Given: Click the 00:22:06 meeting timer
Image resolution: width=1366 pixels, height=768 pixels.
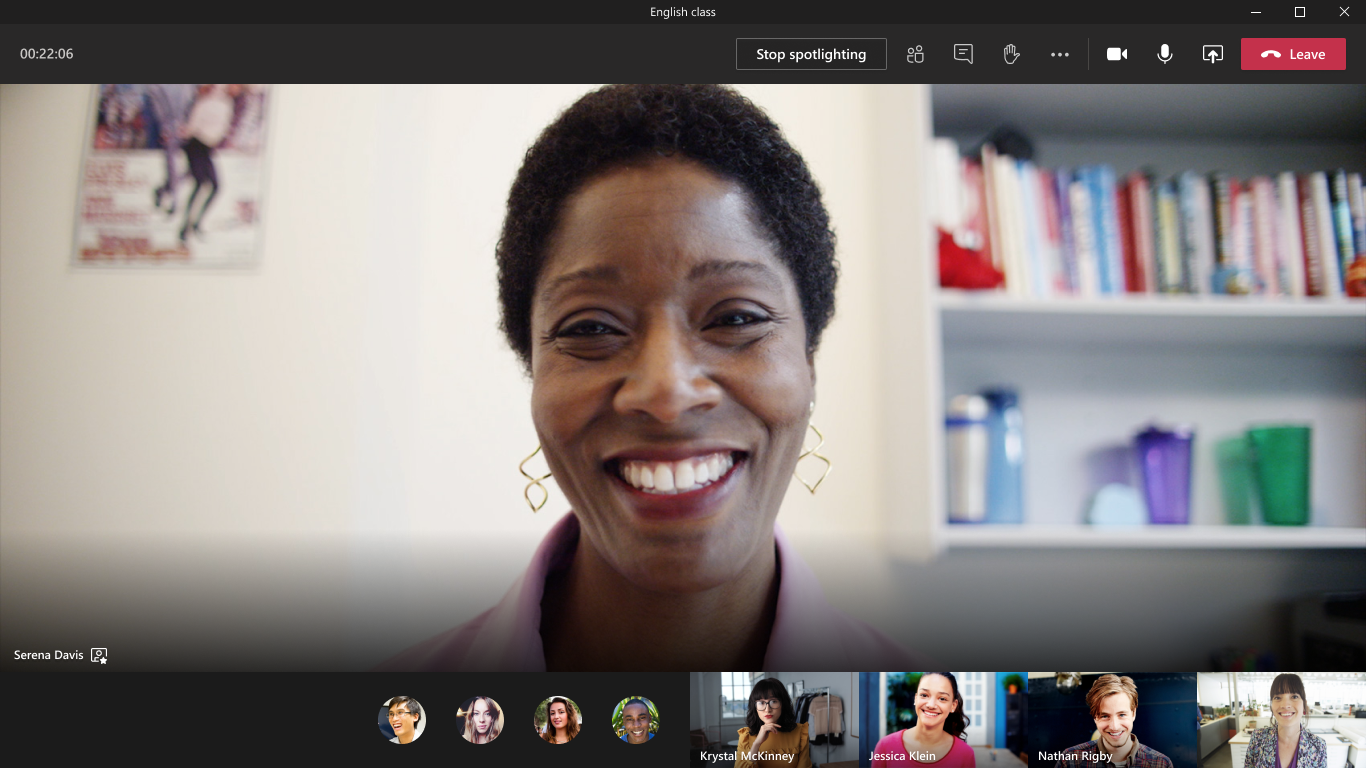Looking at the screenshot, I should point(45,54).
